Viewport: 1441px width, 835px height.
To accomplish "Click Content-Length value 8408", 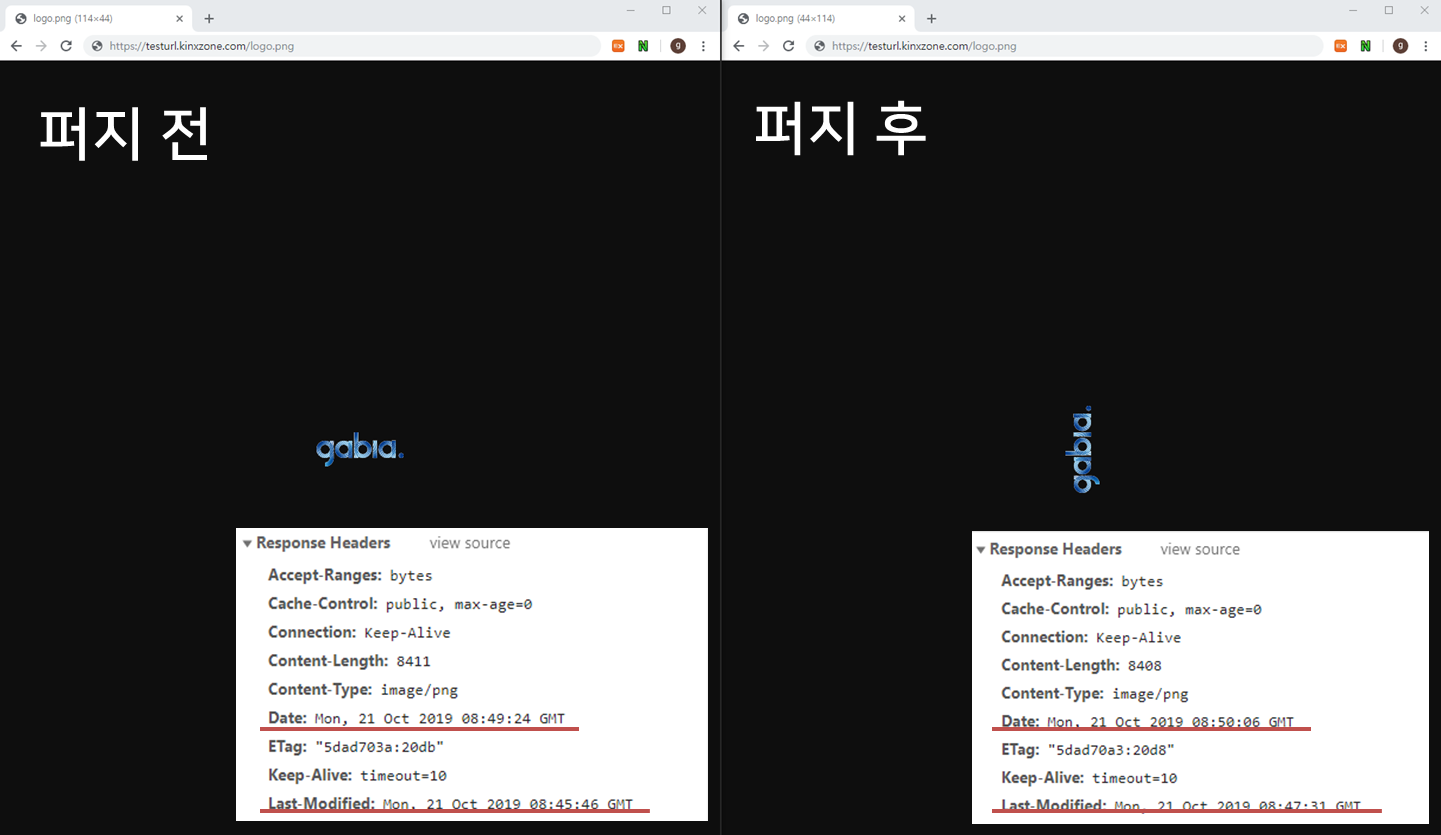I will pos(1144,666).
